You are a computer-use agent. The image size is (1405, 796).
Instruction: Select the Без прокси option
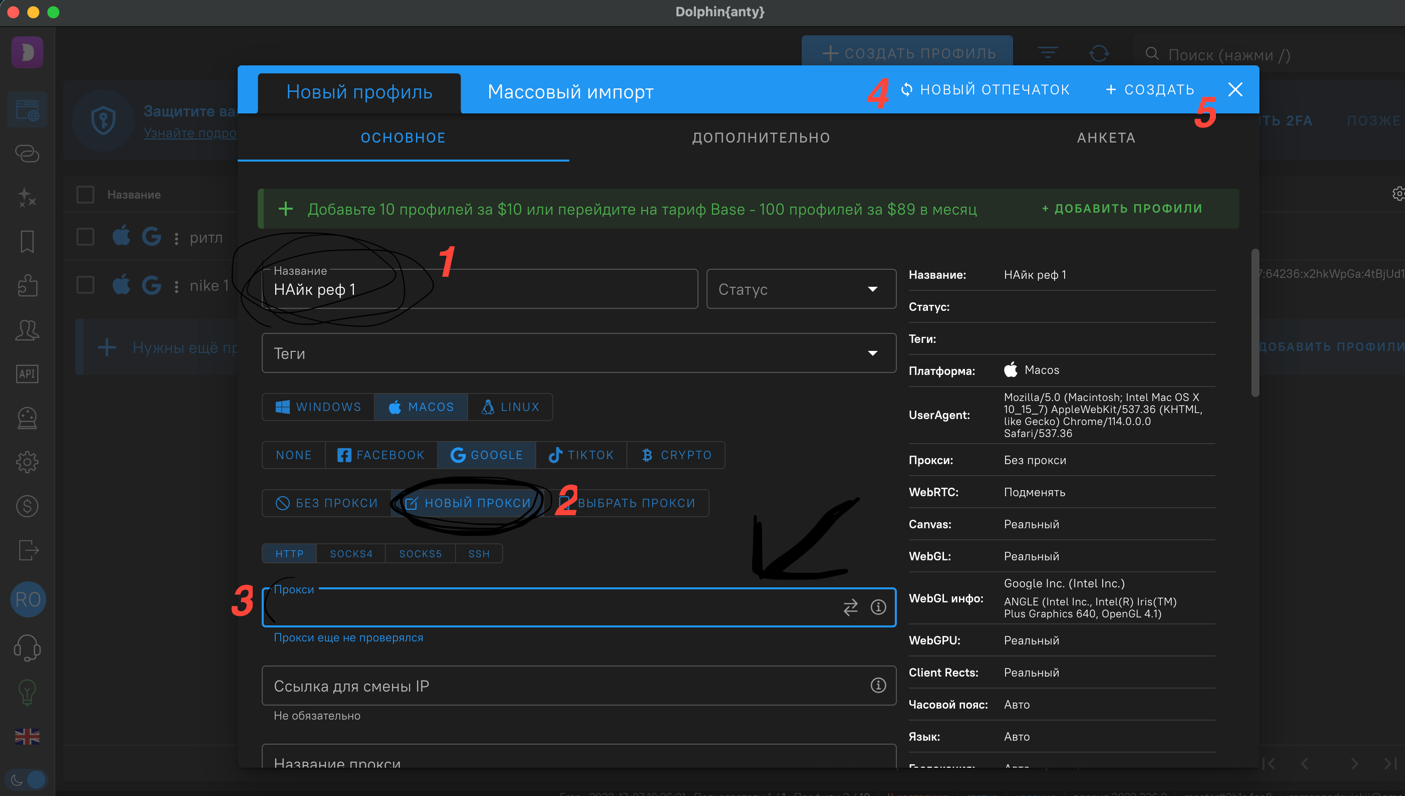[327, 503]
